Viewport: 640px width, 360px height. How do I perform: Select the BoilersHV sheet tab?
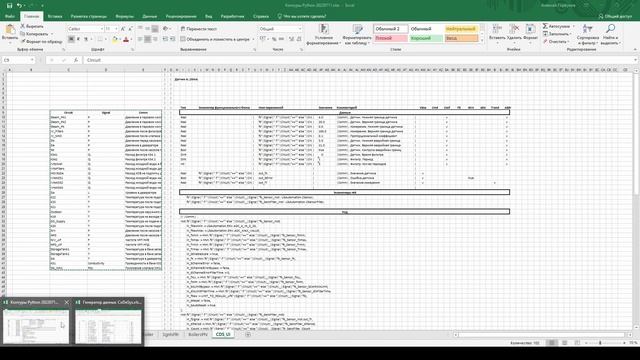pyautogui.click(x=198, y=334)
